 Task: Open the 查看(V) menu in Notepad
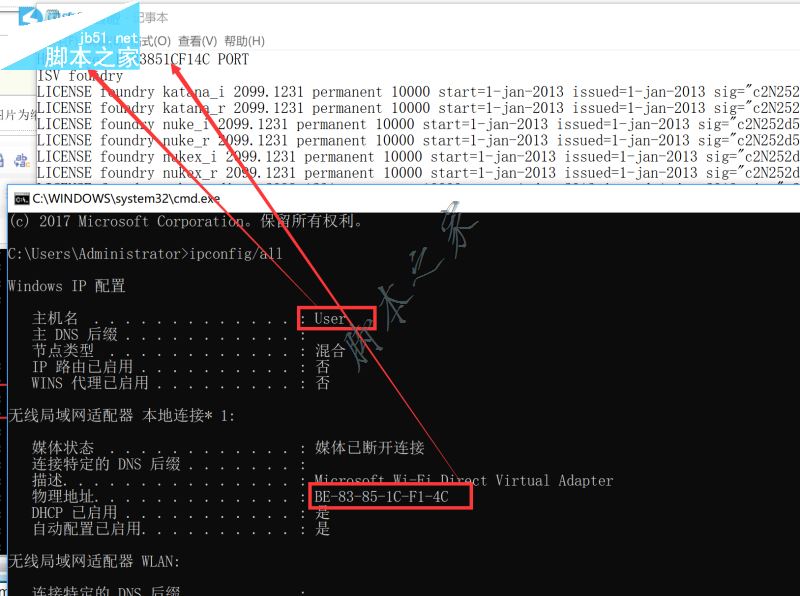click(x=197, y=41)
